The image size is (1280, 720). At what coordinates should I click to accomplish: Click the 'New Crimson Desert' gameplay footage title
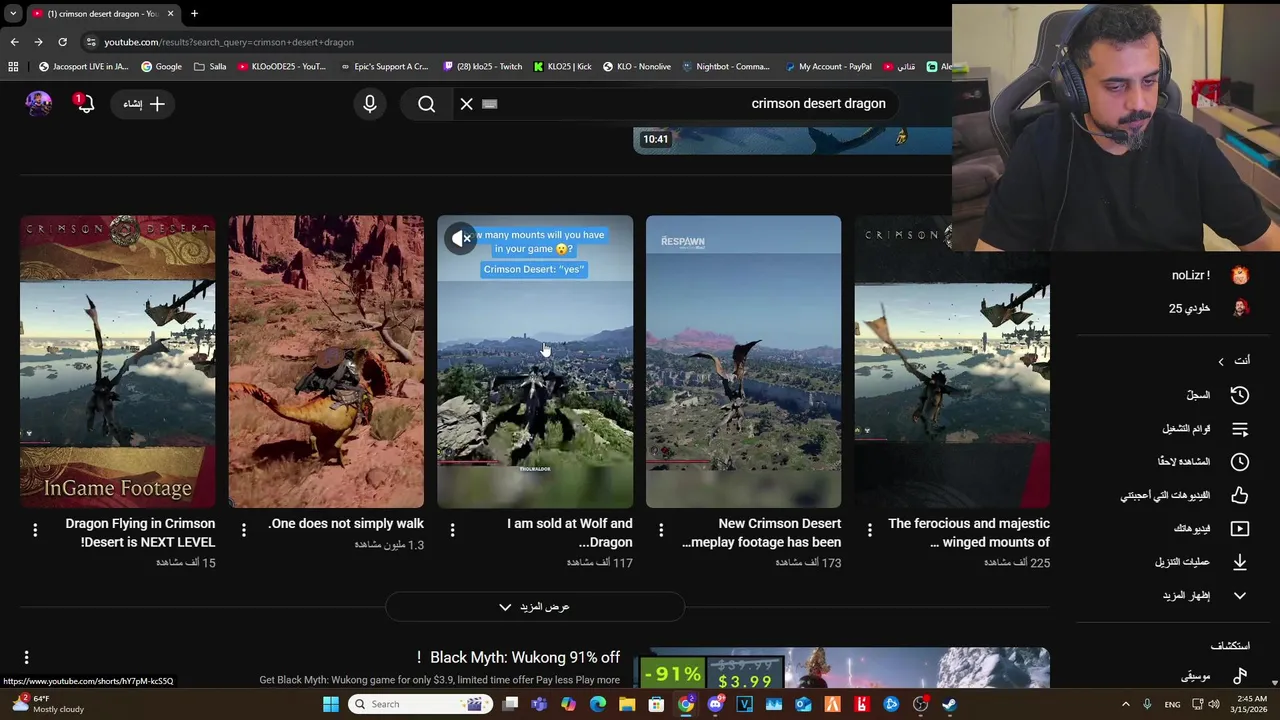click(x=761, y=532)
